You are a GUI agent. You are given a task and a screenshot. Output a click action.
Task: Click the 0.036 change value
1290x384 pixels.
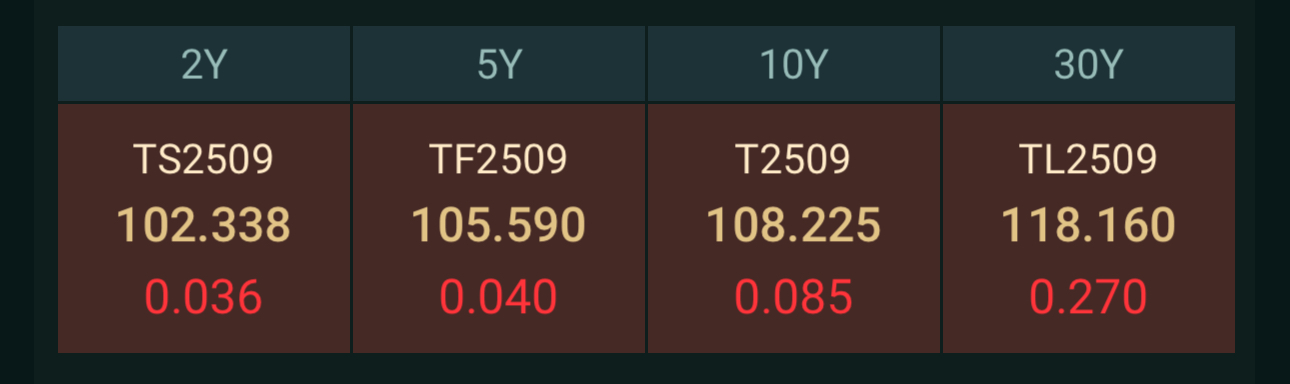[204, 298]
